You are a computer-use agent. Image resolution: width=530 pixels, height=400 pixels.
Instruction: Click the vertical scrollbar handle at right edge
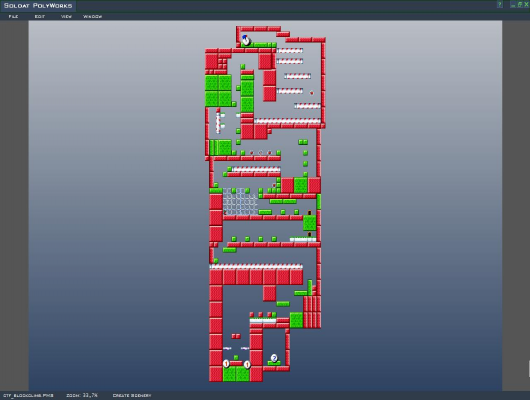(x=529, y=369)
